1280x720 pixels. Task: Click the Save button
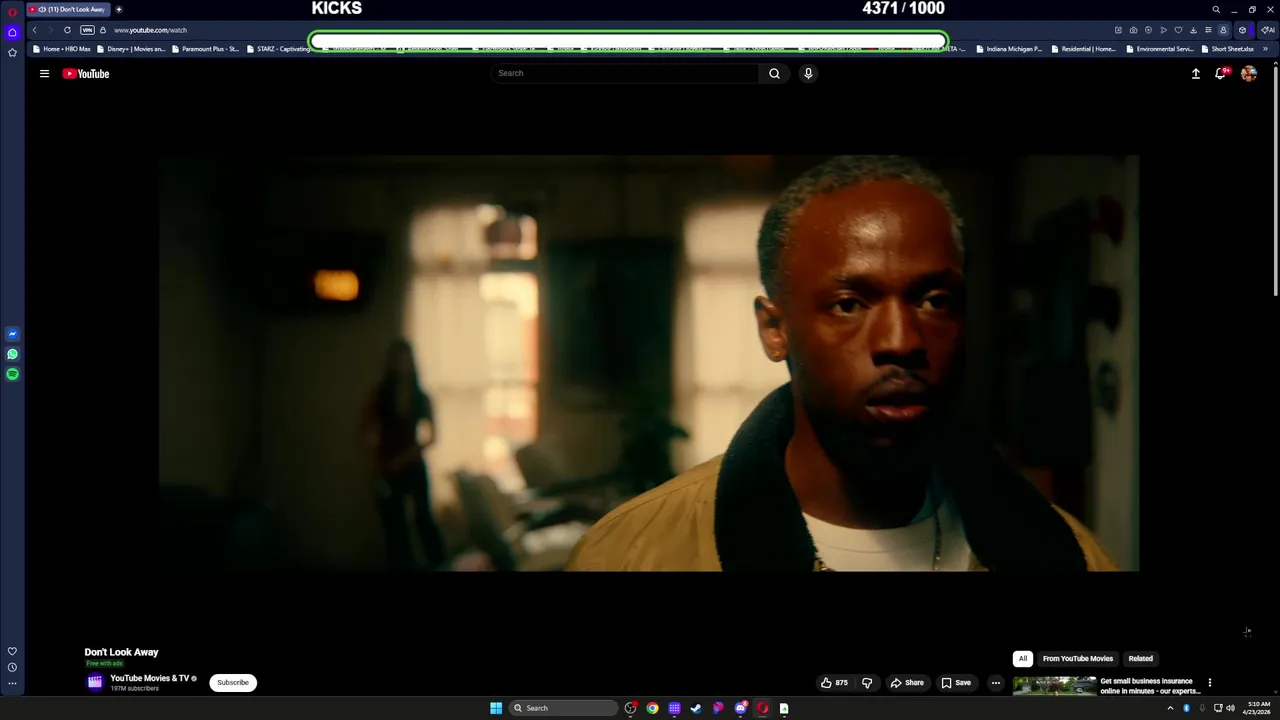coord(956,683)
